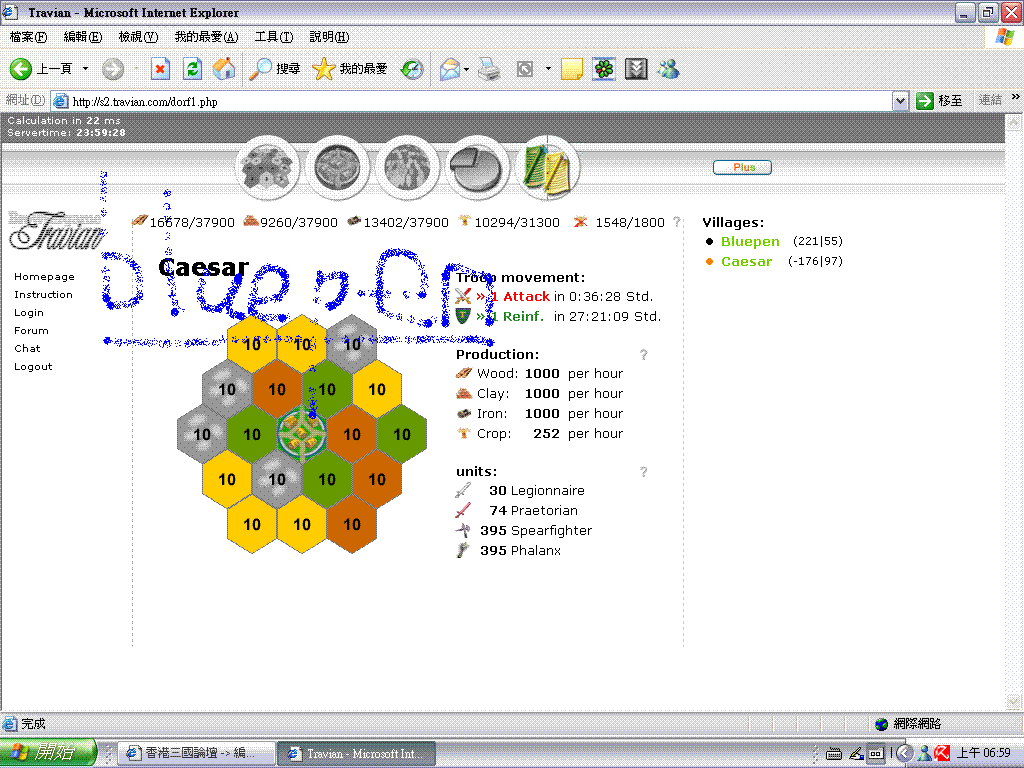1024x768 pixels.
Task: Open the village center round icon
Action: 337,167
